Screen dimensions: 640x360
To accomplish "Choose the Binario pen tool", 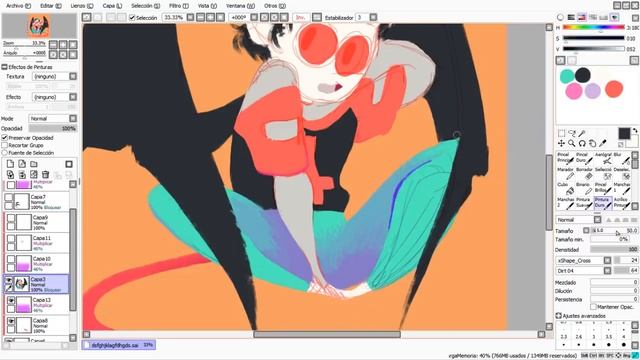I will 584,189.
